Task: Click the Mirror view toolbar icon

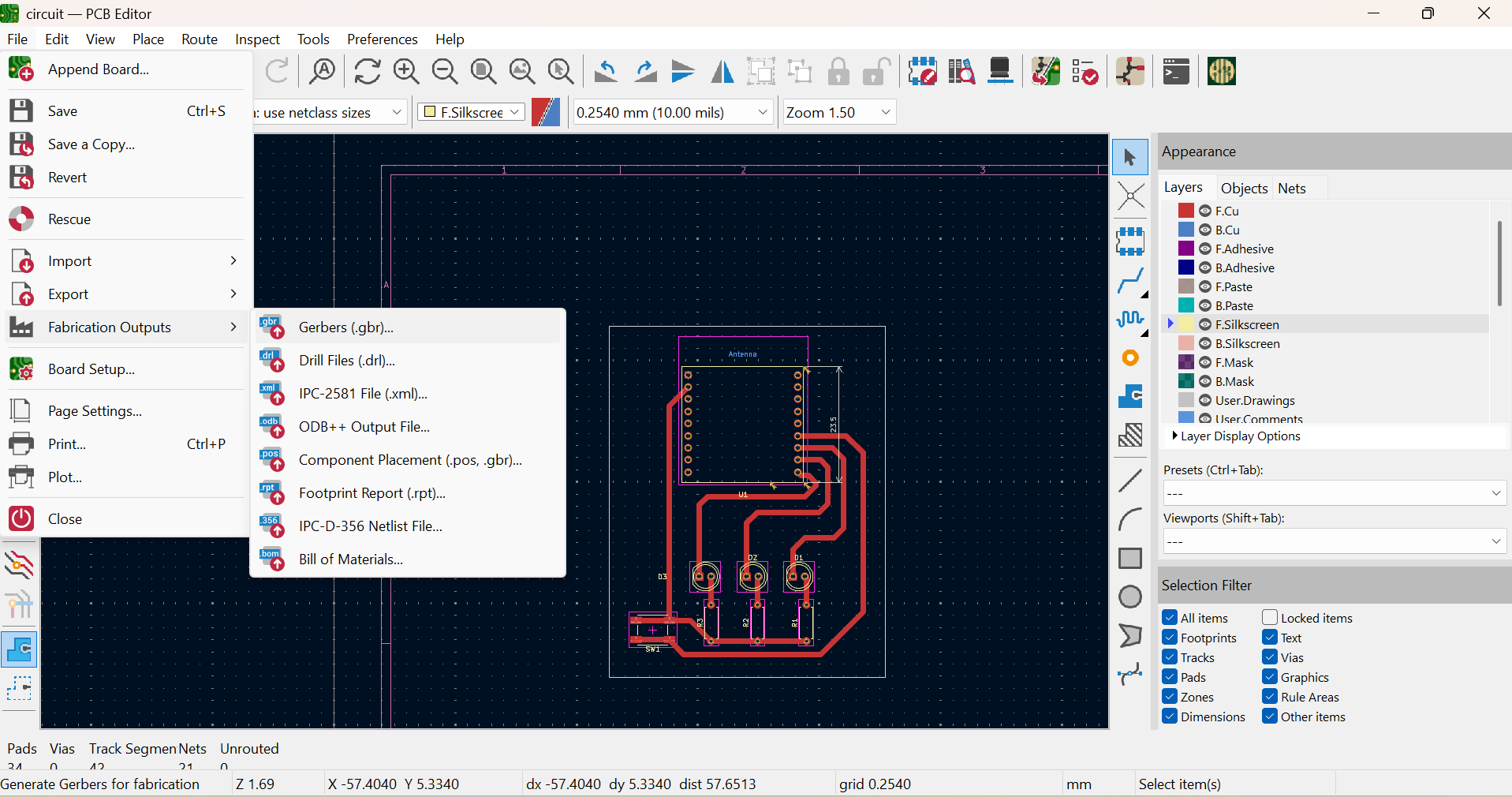Action: [722, 72]
